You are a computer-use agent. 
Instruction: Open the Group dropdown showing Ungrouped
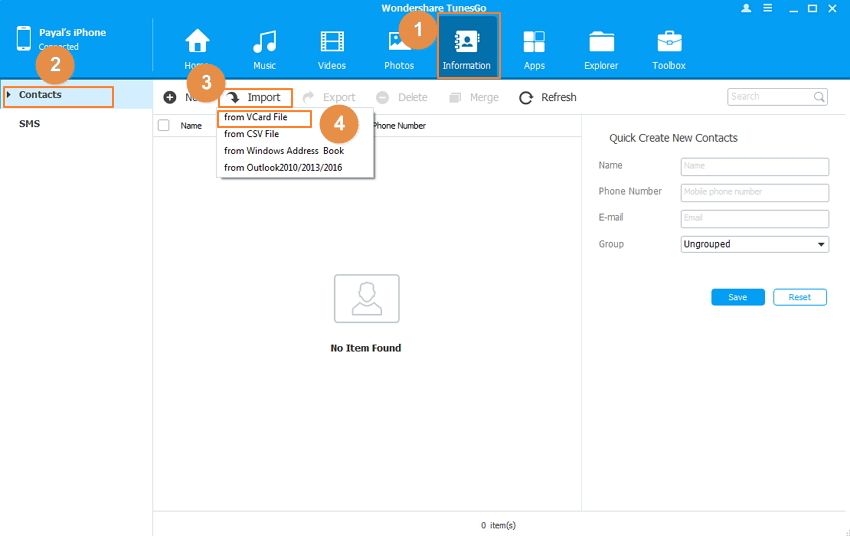tap(755, 244)
